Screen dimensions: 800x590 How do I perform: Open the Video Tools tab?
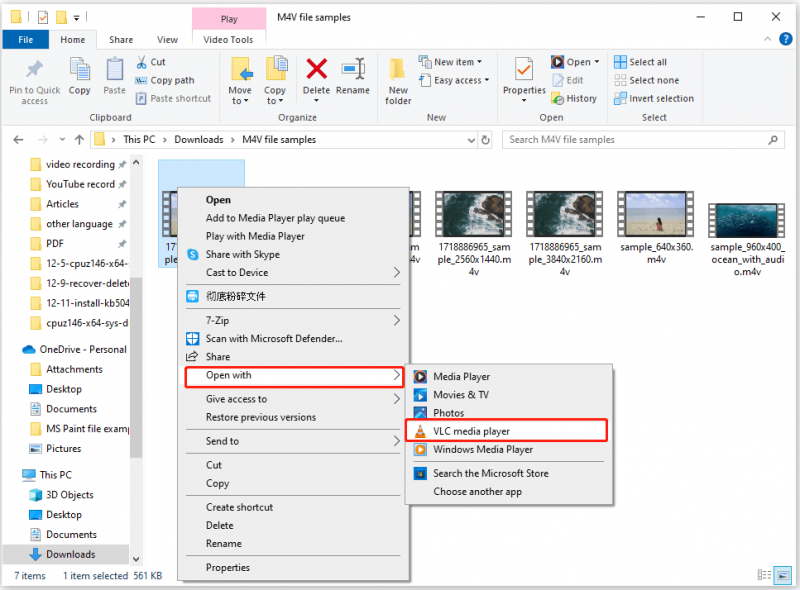(x=228, y=39)
